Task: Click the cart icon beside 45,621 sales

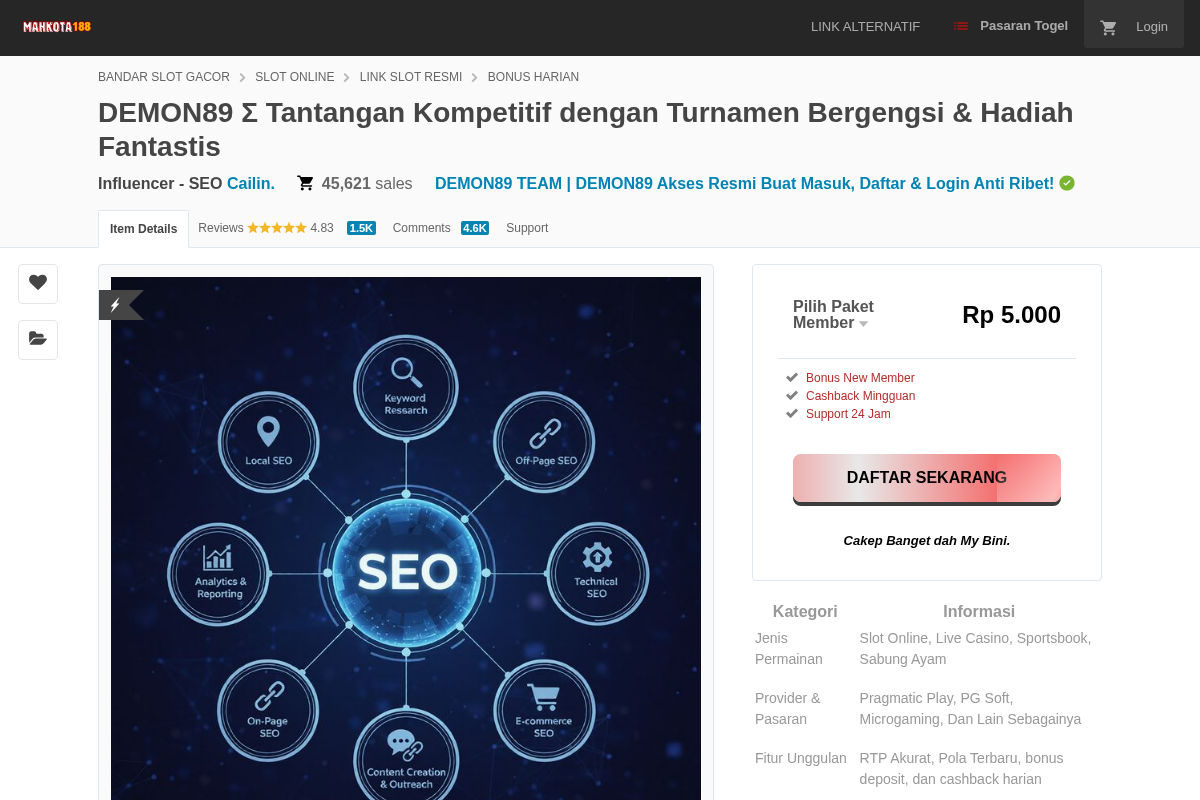Action: pos(305,183)
